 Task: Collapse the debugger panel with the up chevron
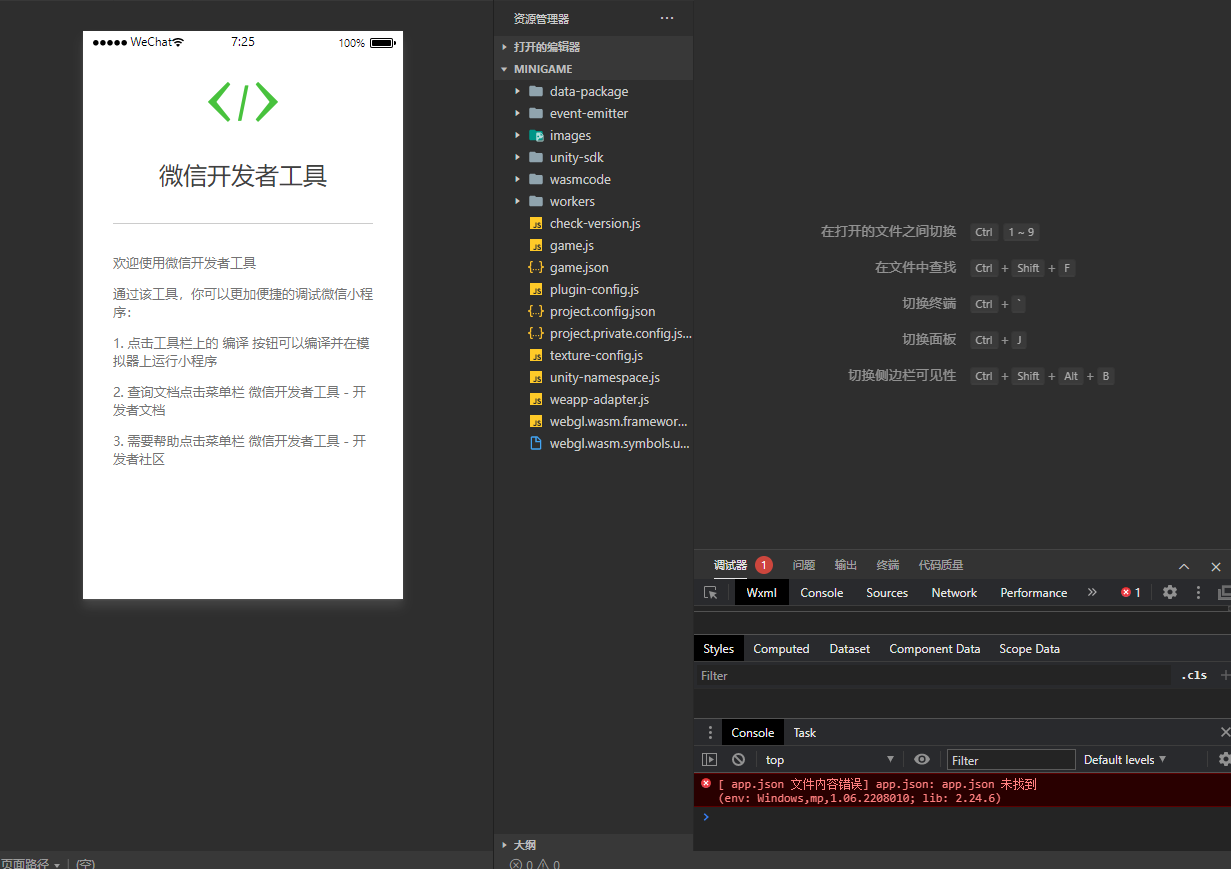pos(1184,566)
